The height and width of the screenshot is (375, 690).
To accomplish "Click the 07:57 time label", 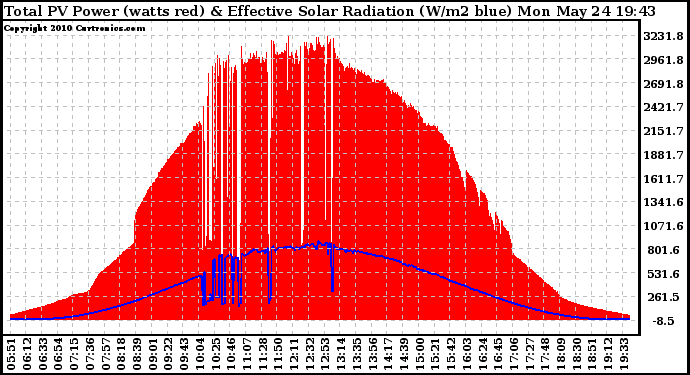I will [x=105, y=354].
